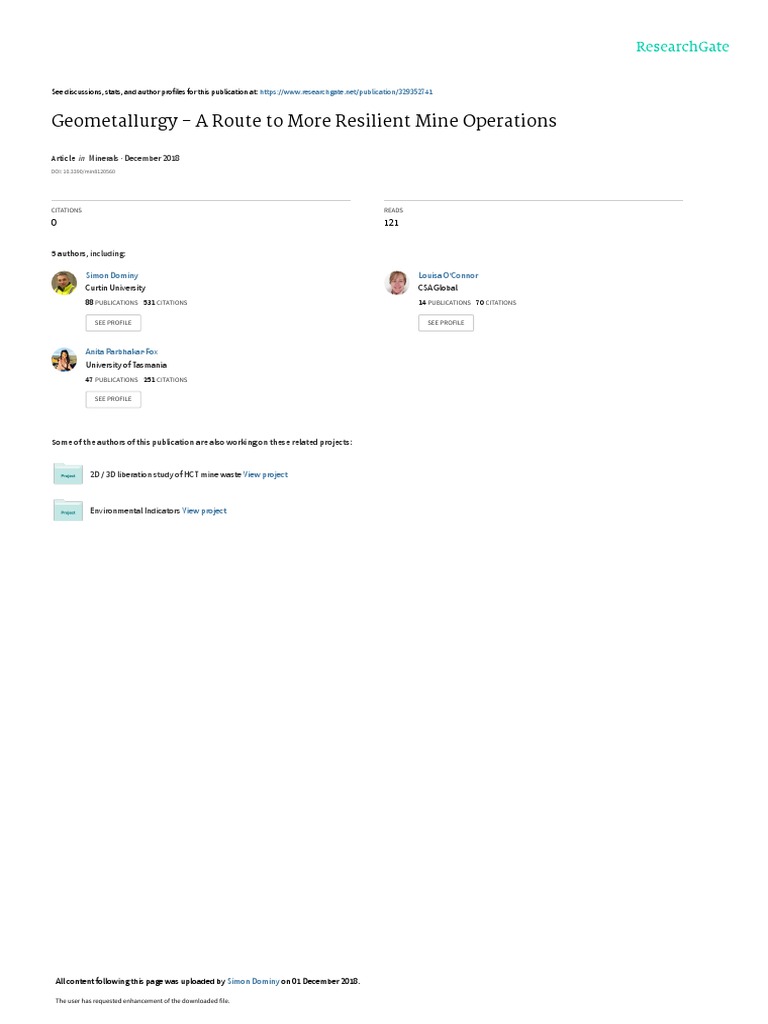Click project folder icon for Environmental Indicators
This screenshot has width=768, height=1024.
tap(68, 511)
